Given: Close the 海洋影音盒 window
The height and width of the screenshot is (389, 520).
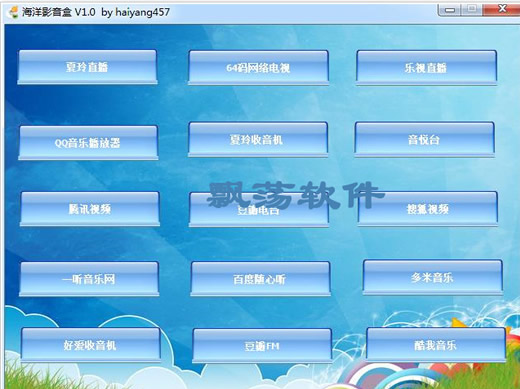Looking at the screenshot, I should 501,9.
